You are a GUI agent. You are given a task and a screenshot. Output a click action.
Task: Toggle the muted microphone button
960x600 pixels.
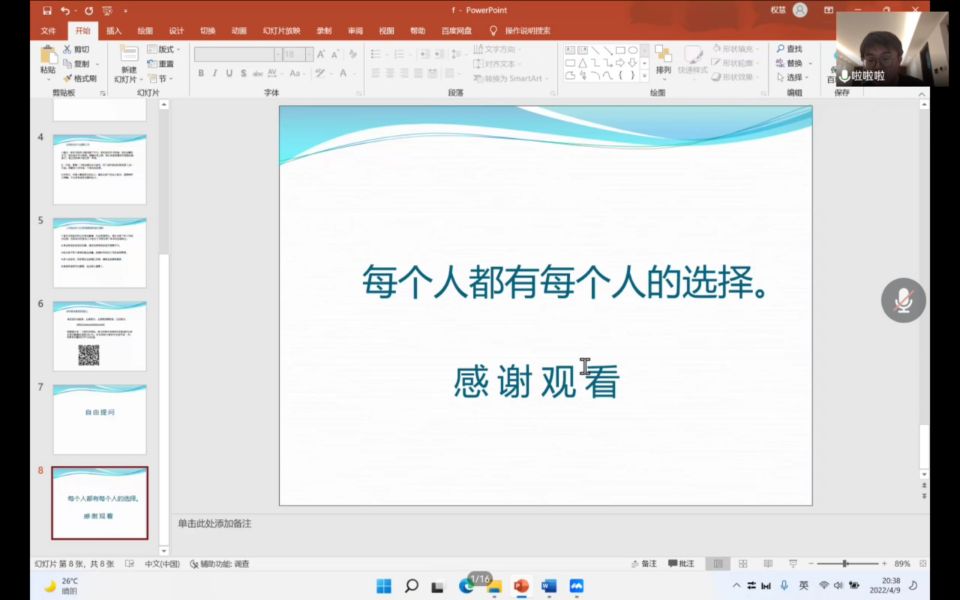coord(903,300)
